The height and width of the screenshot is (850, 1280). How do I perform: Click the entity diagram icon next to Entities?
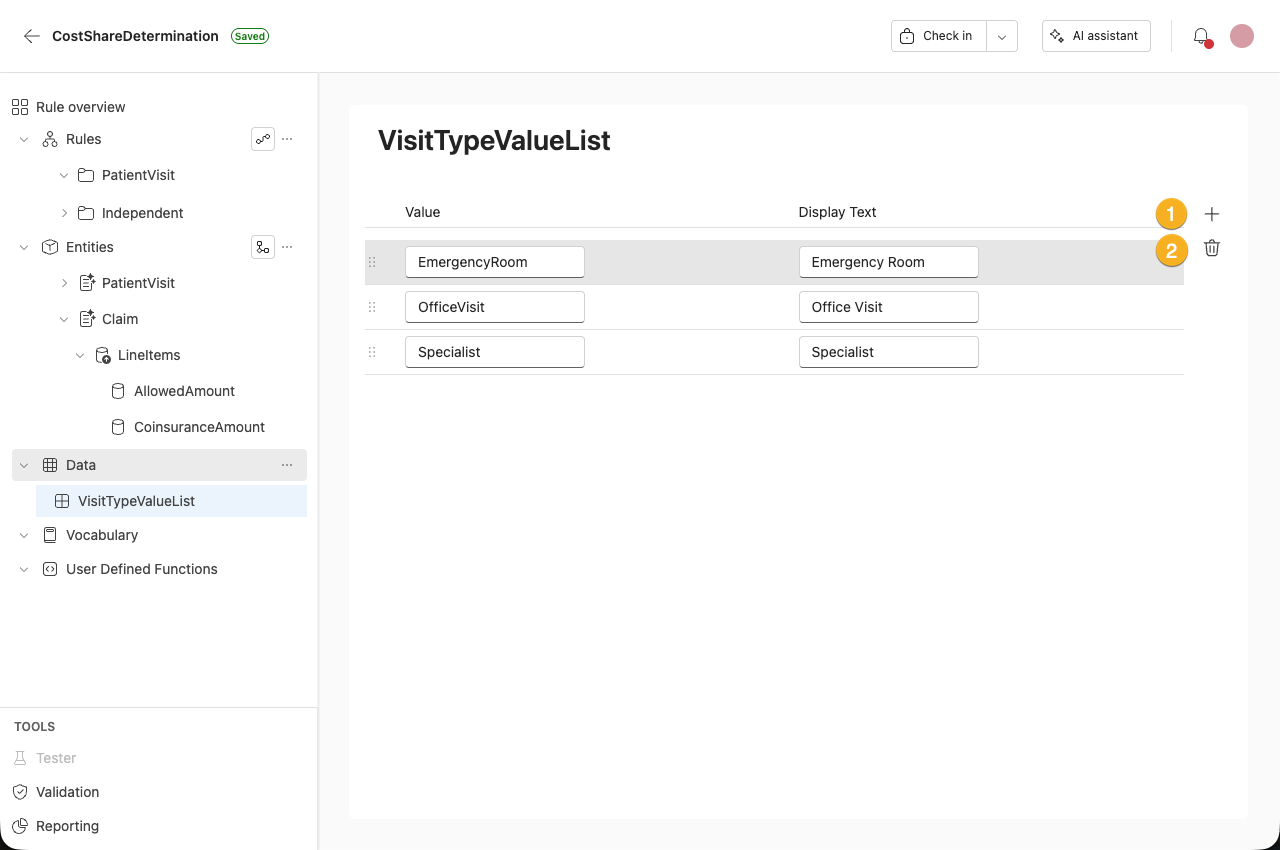[x=262, y=247]
